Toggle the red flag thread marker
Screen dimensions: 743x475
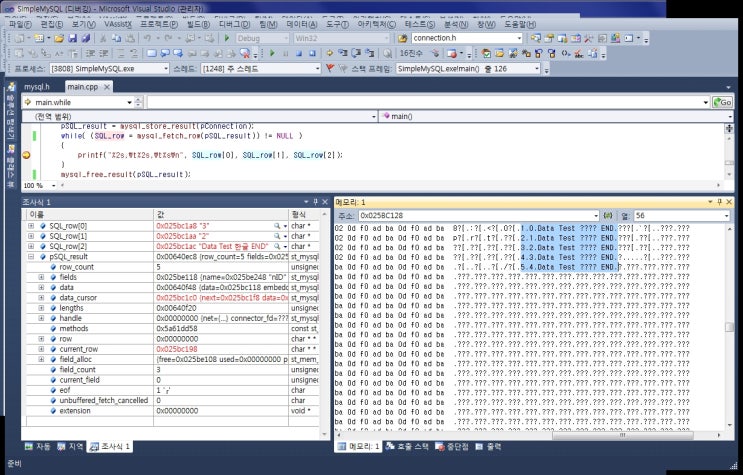tap(330, 69)
